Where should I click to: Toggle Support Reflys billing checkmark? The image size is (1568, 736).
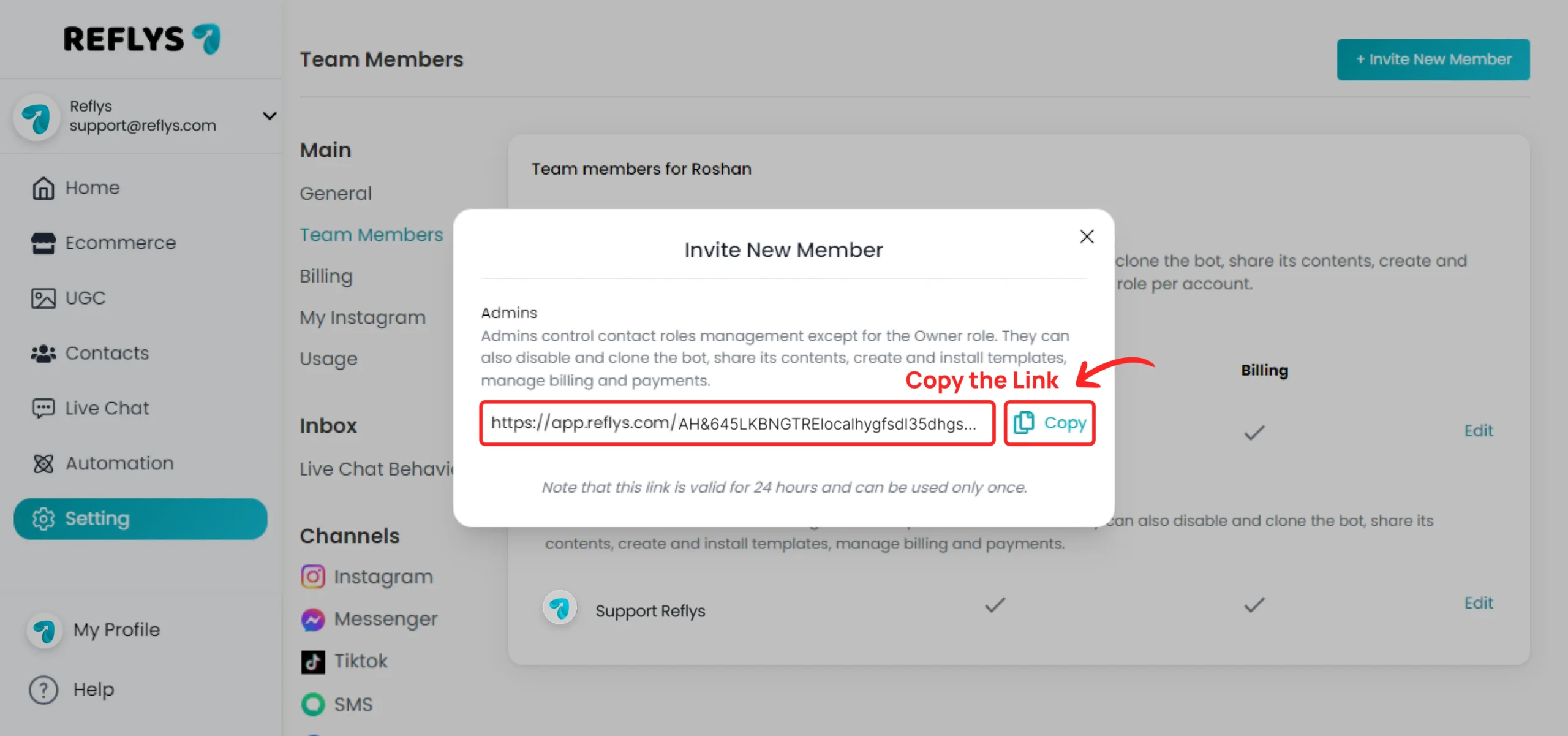(1254, 605)
